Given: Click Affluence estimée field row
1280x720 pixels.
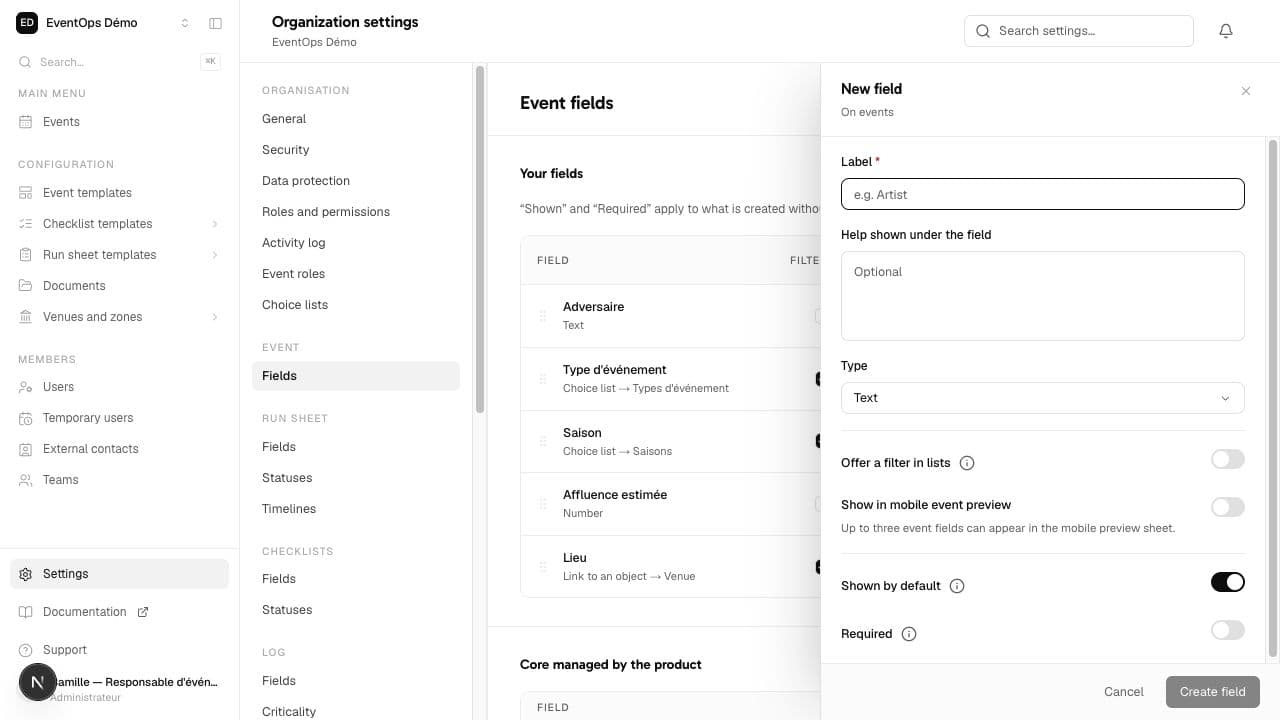Looking at the screenshot, I should [x=670, y=504].
